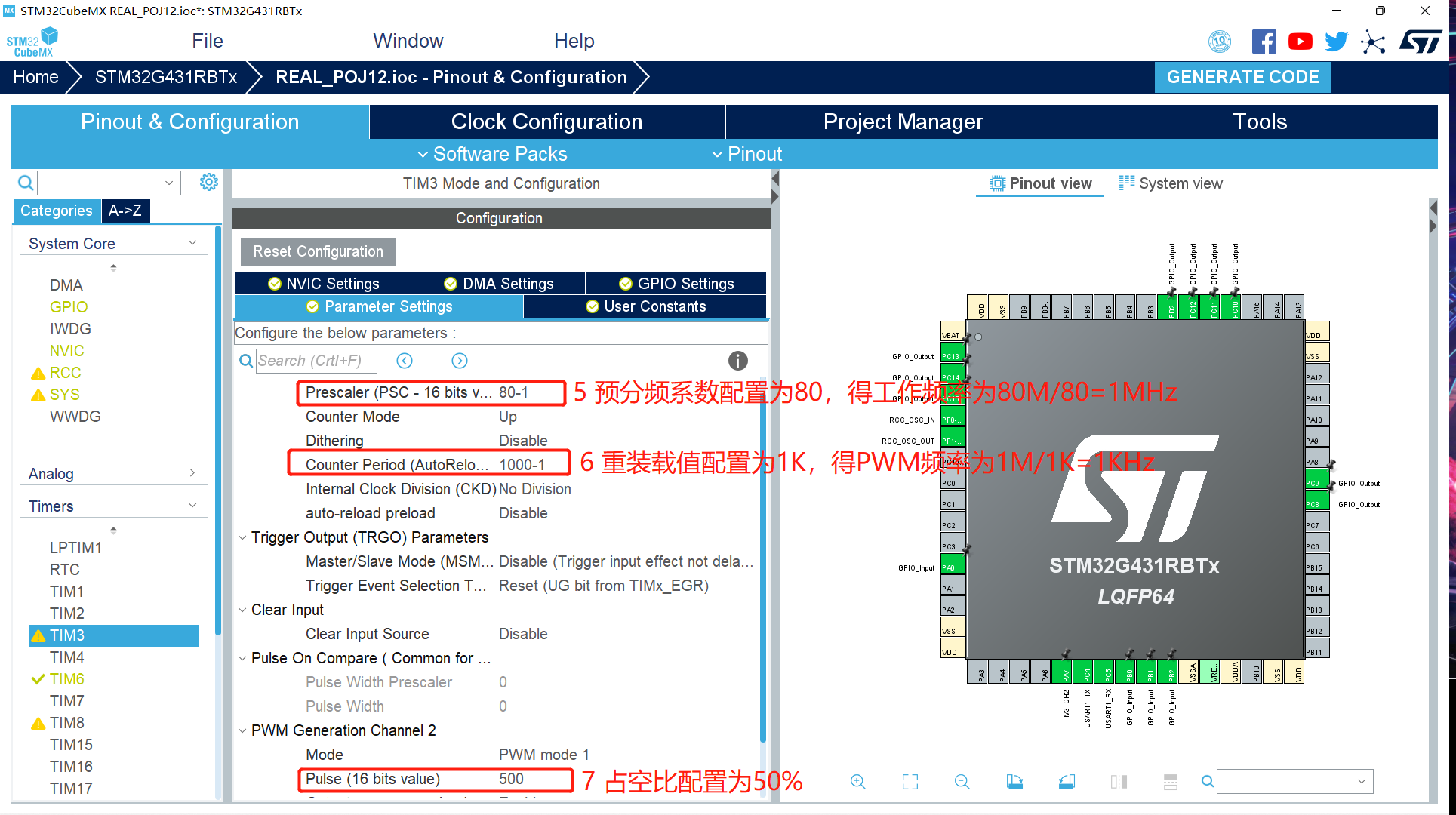Click the ST logo icon
This screenshot has width=1456, height=815.
click(1420, 42)
